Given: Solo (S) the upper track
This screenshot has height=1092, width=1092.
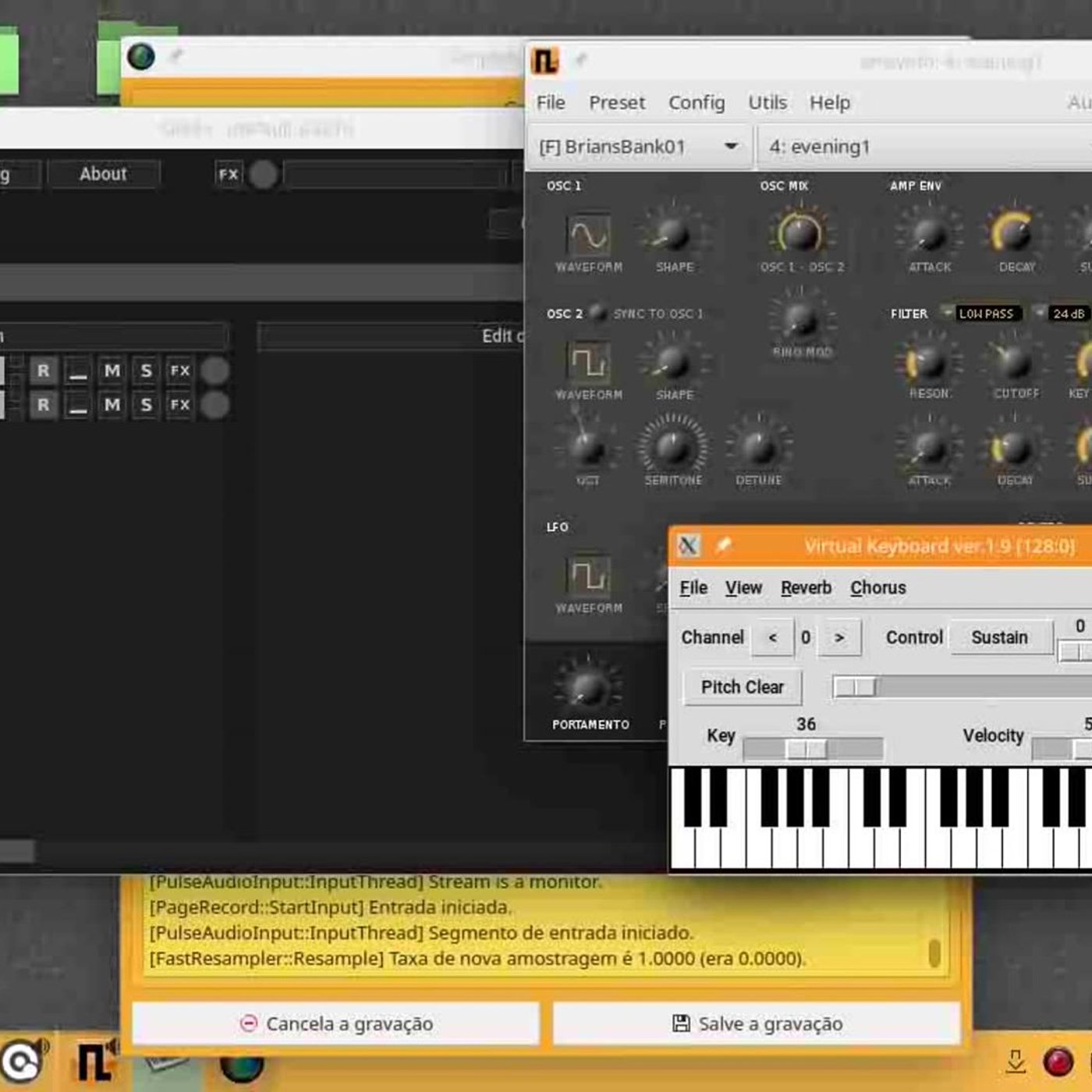Looking at the screenshot, I should (x=146, y=370).
